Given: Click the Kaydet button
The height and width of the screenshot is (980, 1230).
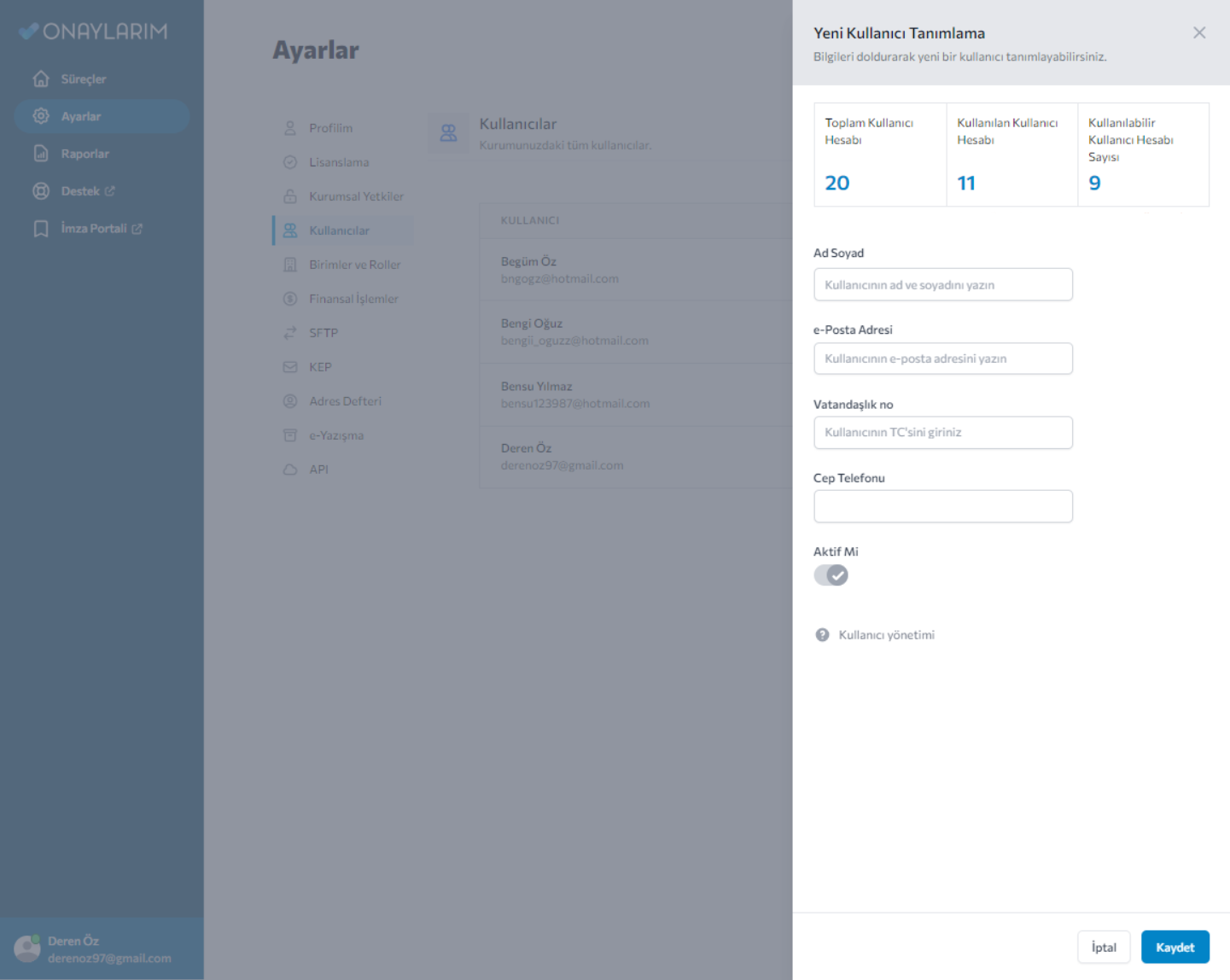Looking at the screenshot, I should [1175, 947].
